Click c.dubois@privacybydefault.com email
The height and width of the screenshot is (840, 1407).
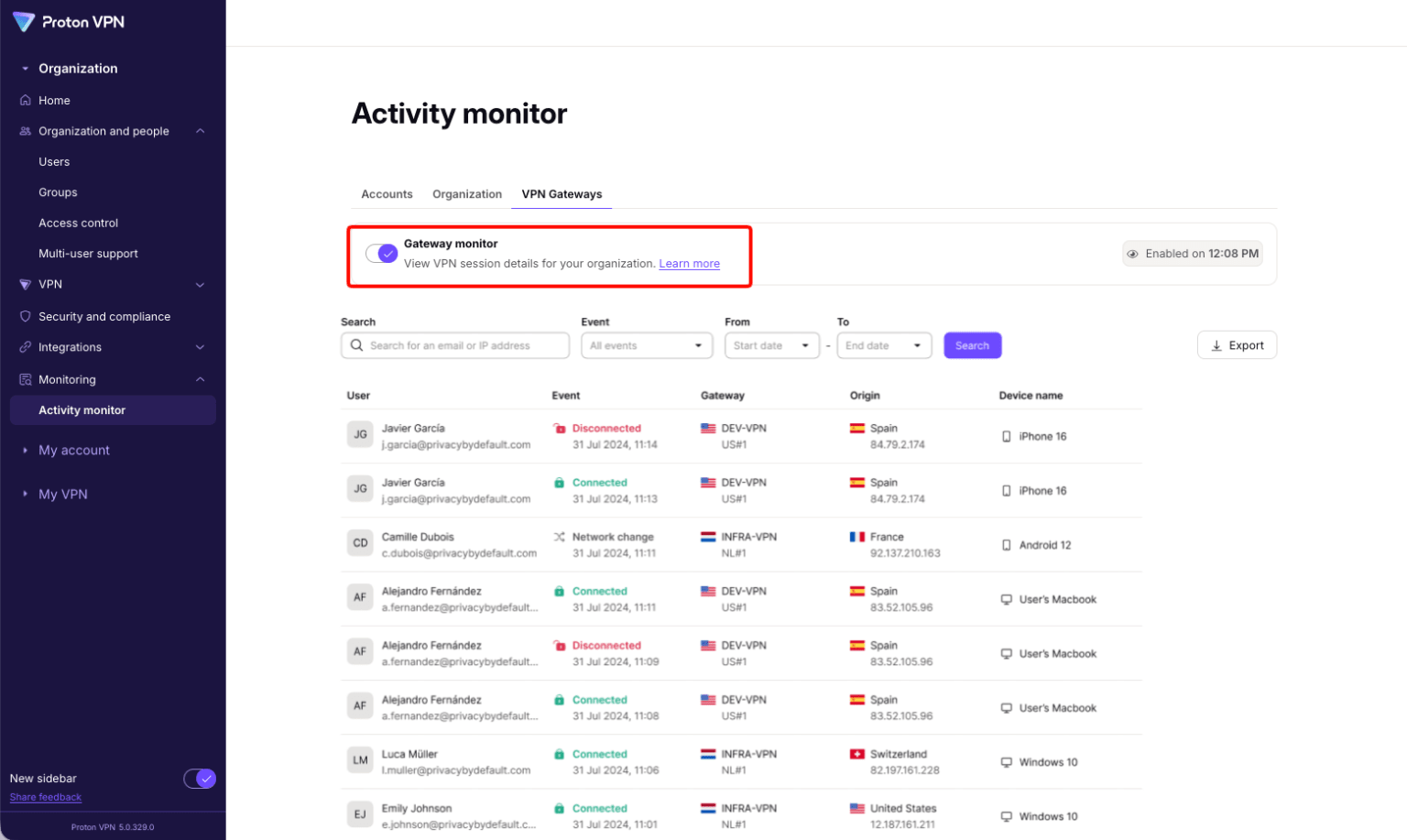click(459, 553)
